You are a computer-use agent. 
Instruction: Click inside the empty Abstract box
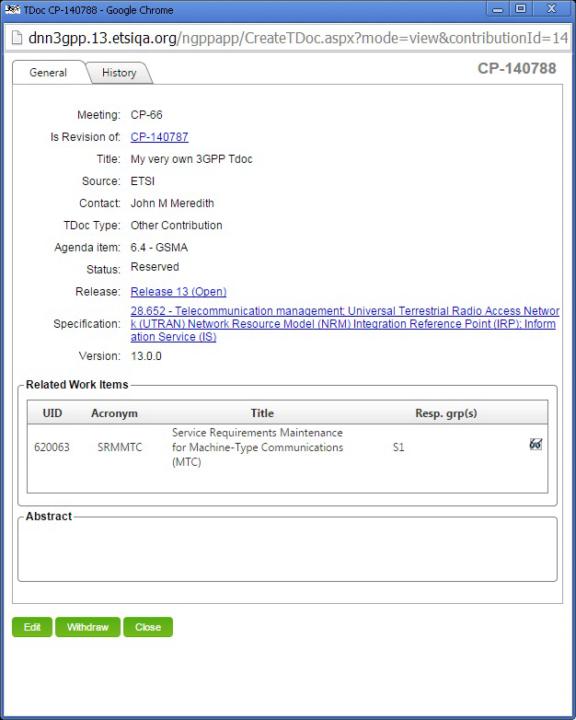click(288, 551)
